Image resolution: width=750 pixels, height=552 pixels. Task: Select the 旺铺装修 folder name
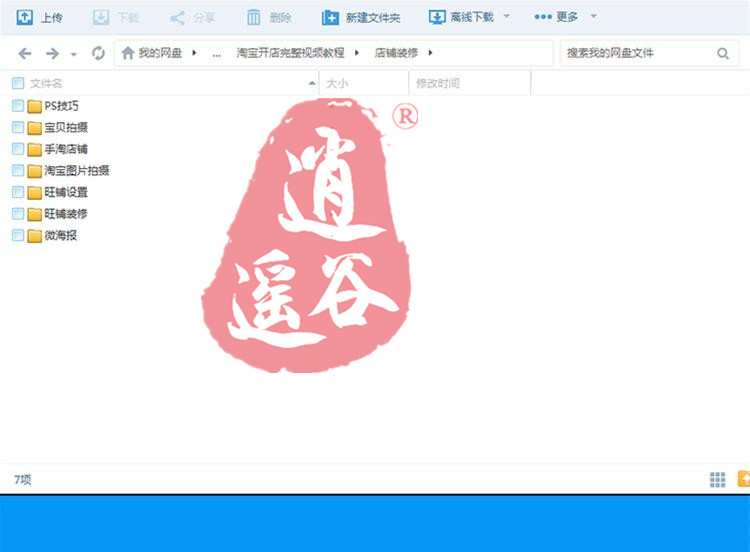(x=66, y=214)
